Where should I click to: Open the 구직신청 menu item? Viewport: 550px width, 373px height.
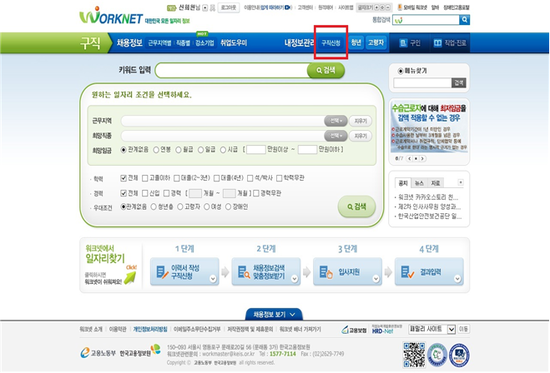331,43
